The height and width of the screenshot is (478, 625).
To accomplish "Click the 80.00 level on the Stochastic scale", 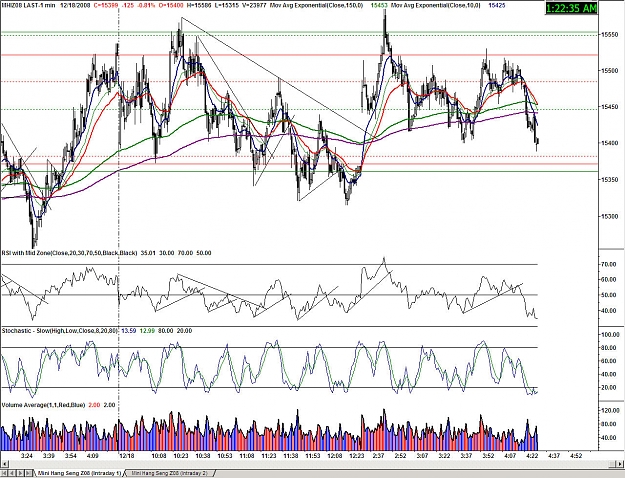I will (611, 348).
